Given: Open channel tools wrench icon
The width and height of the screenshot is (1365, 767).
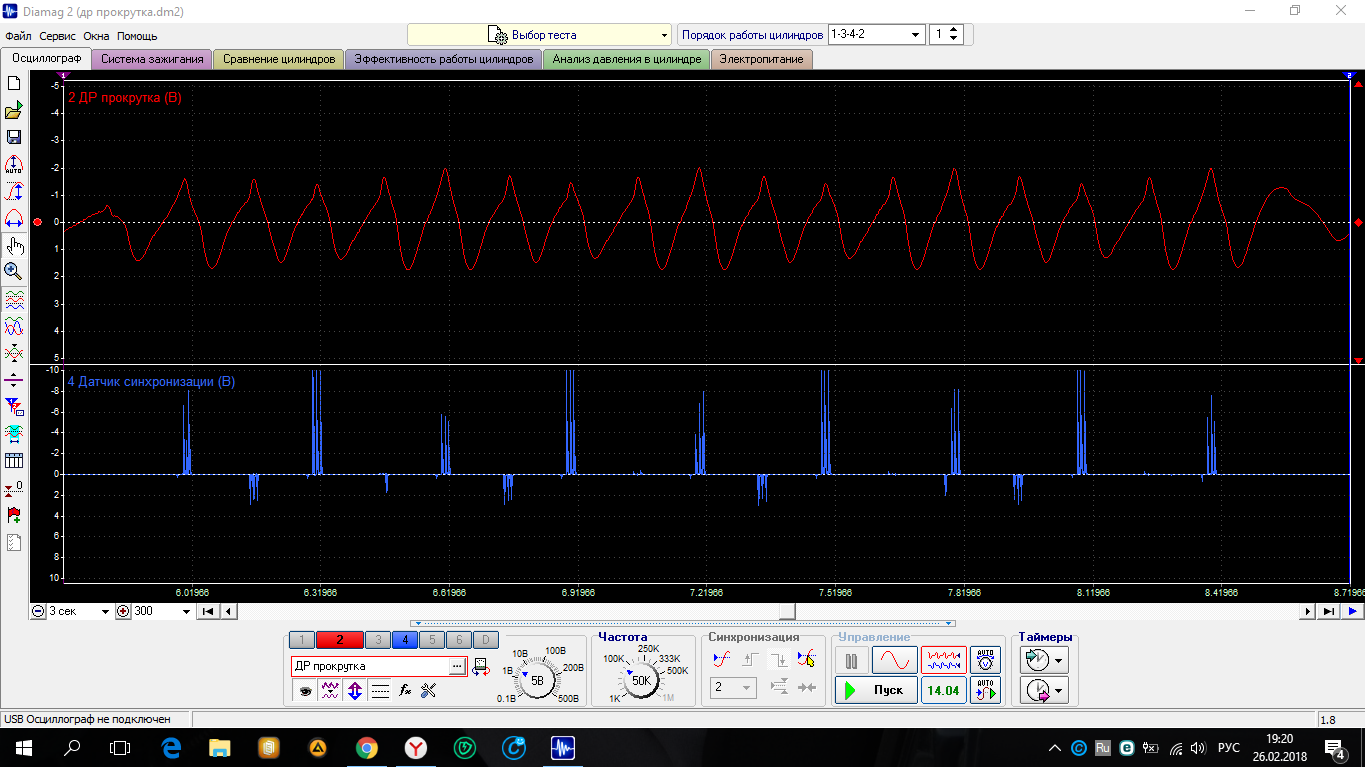Looking at the screenshot, I should point(429,690).
